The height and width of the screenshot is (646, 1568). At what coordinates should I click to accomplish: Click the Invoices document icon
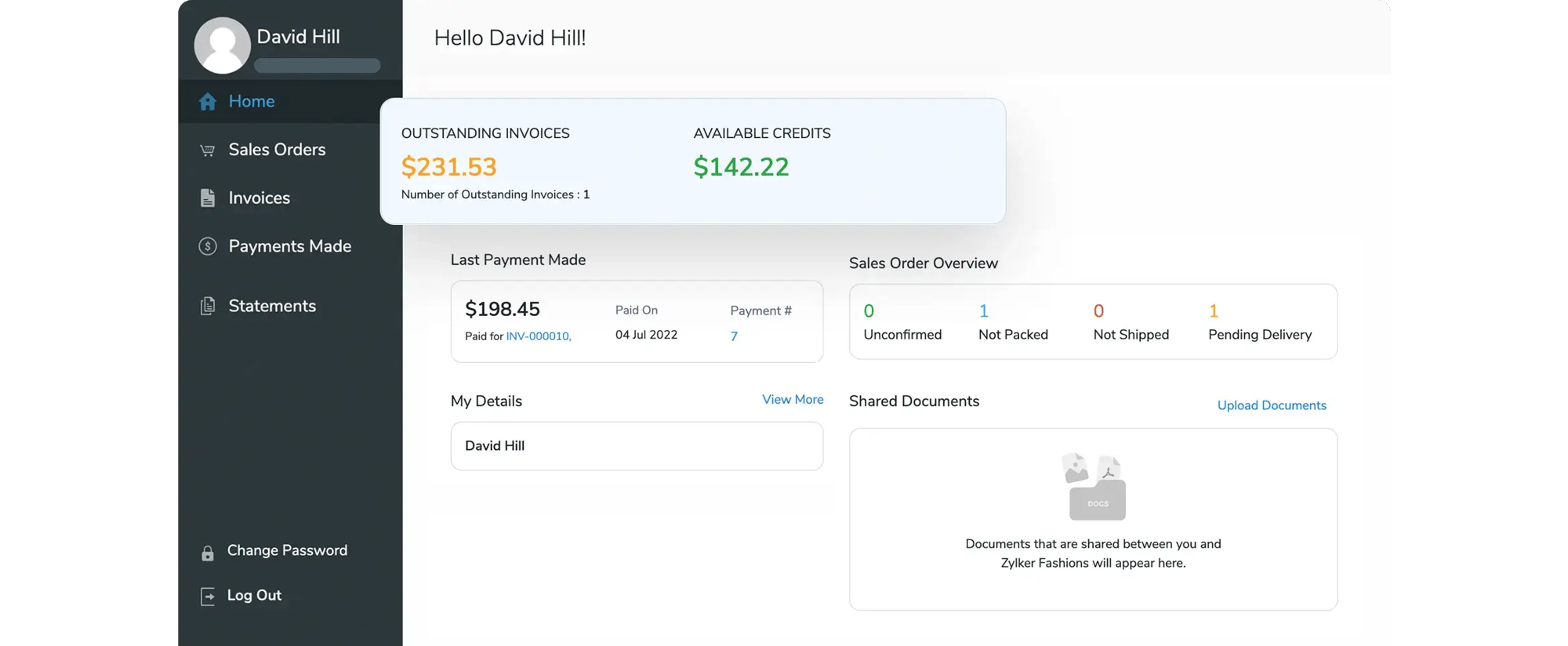[x=208, y=198]
